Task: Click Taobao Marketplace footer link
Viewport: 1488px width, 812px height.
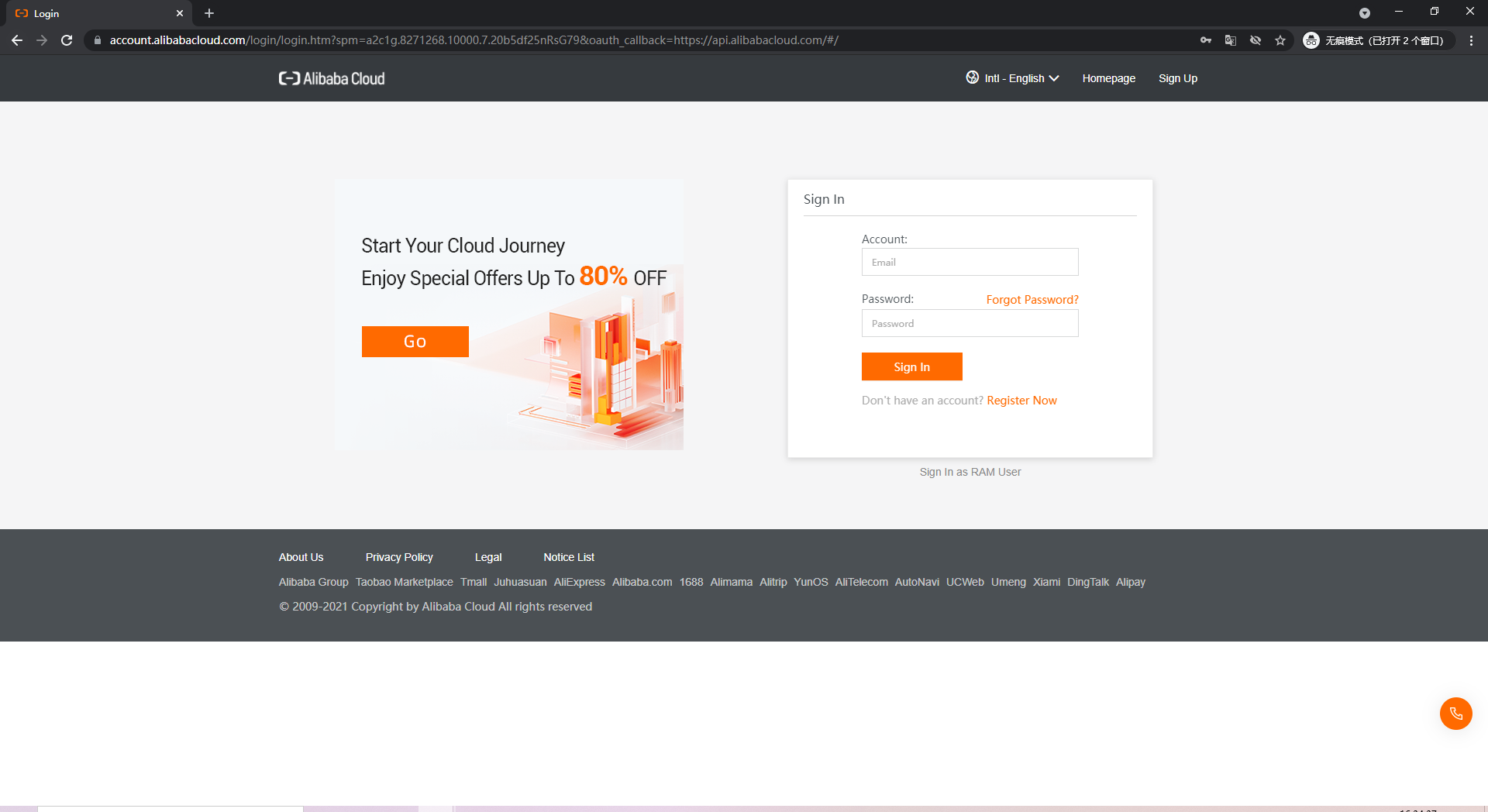Action: (x=404, y=582)
